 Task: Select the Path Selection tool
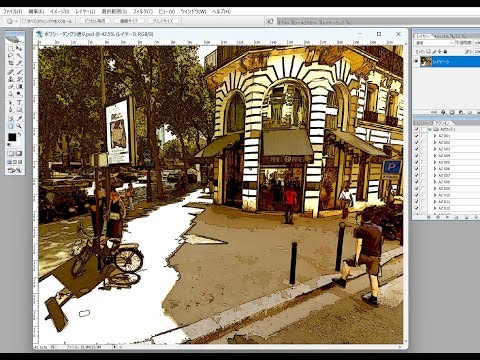11,103
